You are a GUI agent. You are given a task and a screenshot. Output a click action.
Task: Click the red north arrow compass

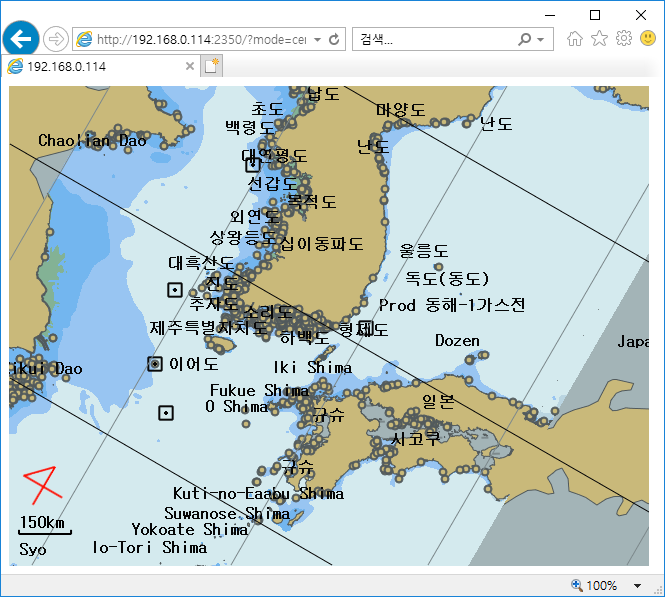pos(42,484)
